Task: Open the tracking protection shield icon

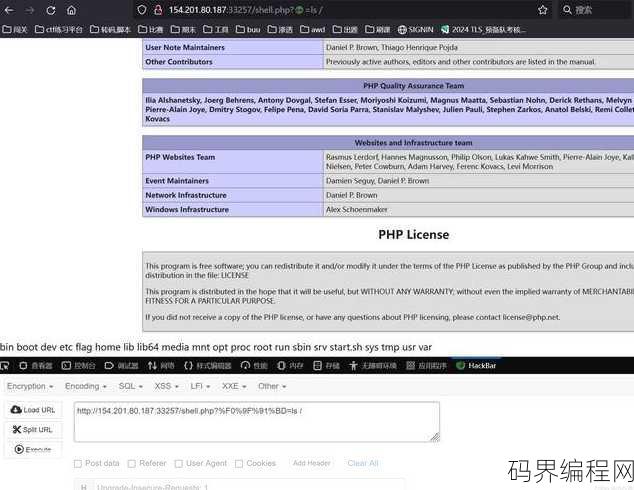Action: click(x=142, y=10)
